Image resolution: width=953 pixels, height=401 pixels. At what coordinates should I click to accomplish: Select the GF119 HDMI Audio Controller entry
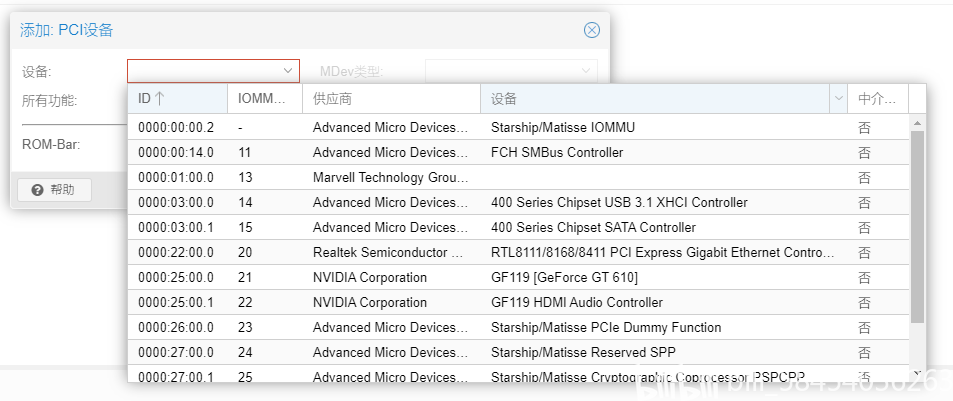pyautogui.click(x=577, y=302)
